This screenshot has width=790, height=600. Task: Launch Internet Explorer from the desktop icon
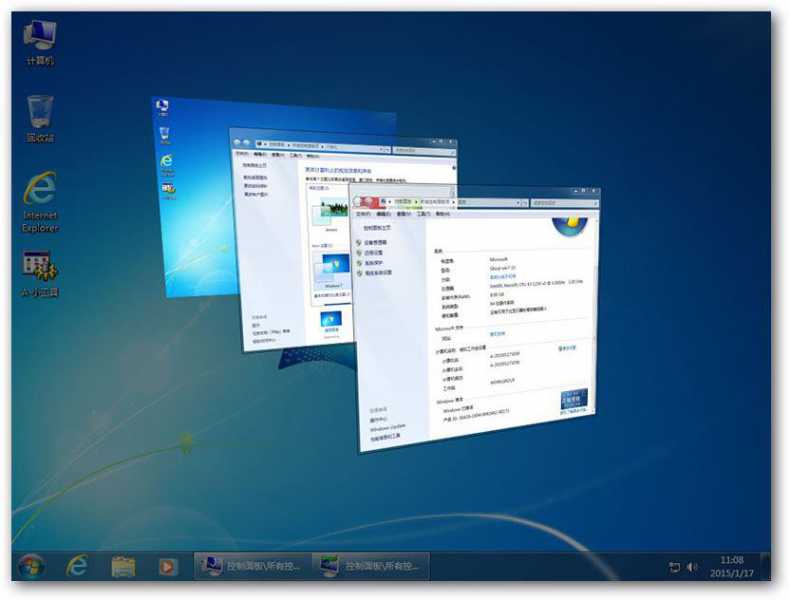[40, 202]
